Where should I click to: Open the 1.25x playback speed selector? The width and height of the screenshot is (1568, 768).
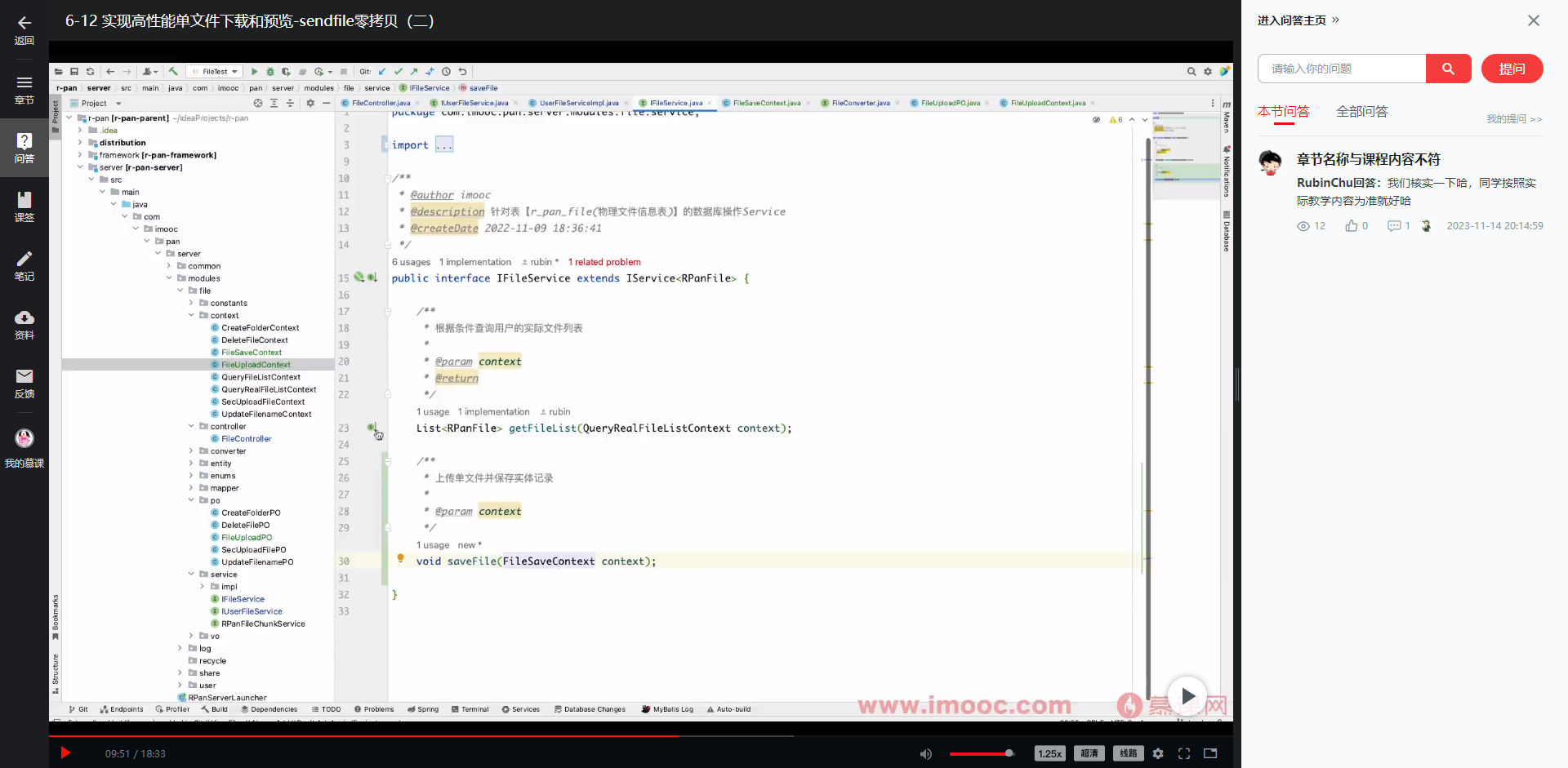[x=1050, y=753]
